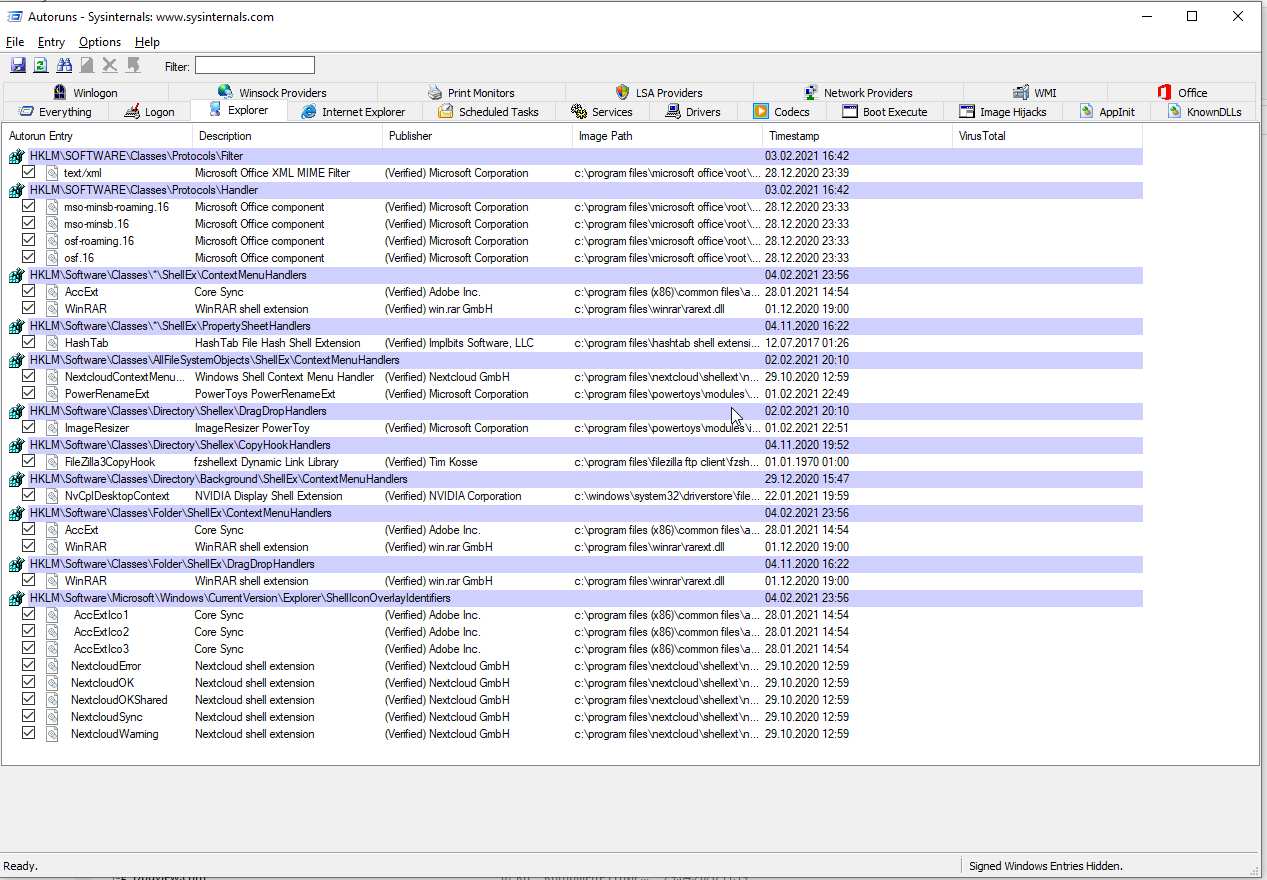Viewport: 1267px width, 880px height.
Task: Click file icon next to NextcloudError entry
Action: pyautogui.click(x=52, y=666)
